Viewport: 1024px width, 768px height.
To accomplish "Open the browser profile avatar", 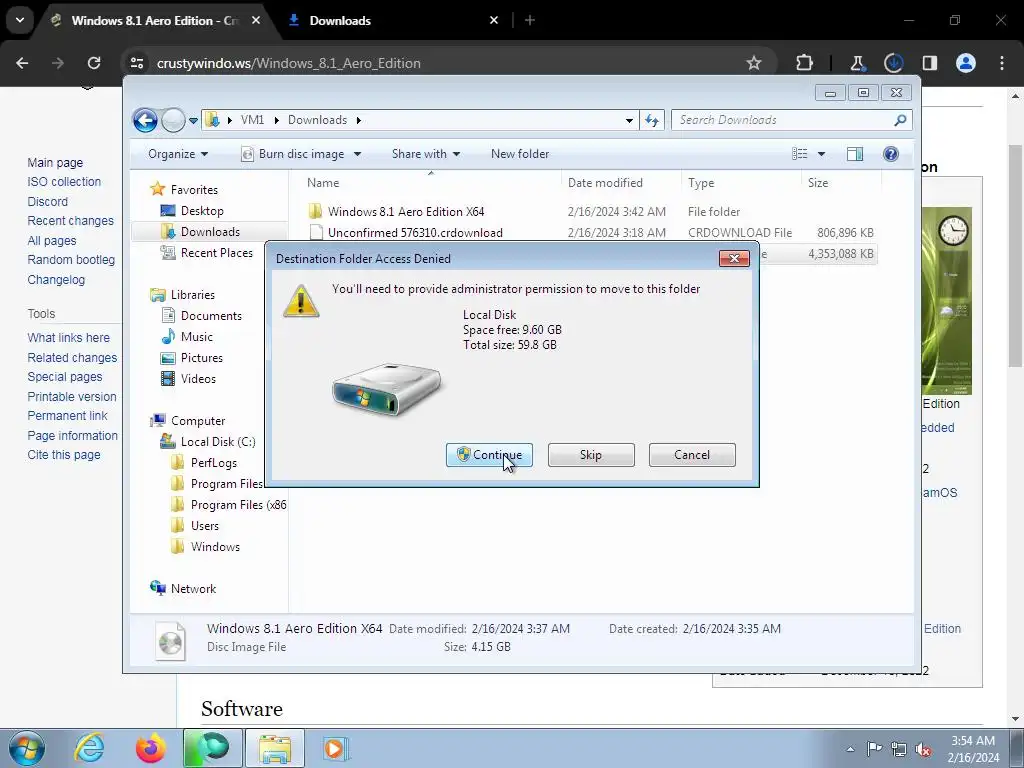I will [x=966, y=63].
